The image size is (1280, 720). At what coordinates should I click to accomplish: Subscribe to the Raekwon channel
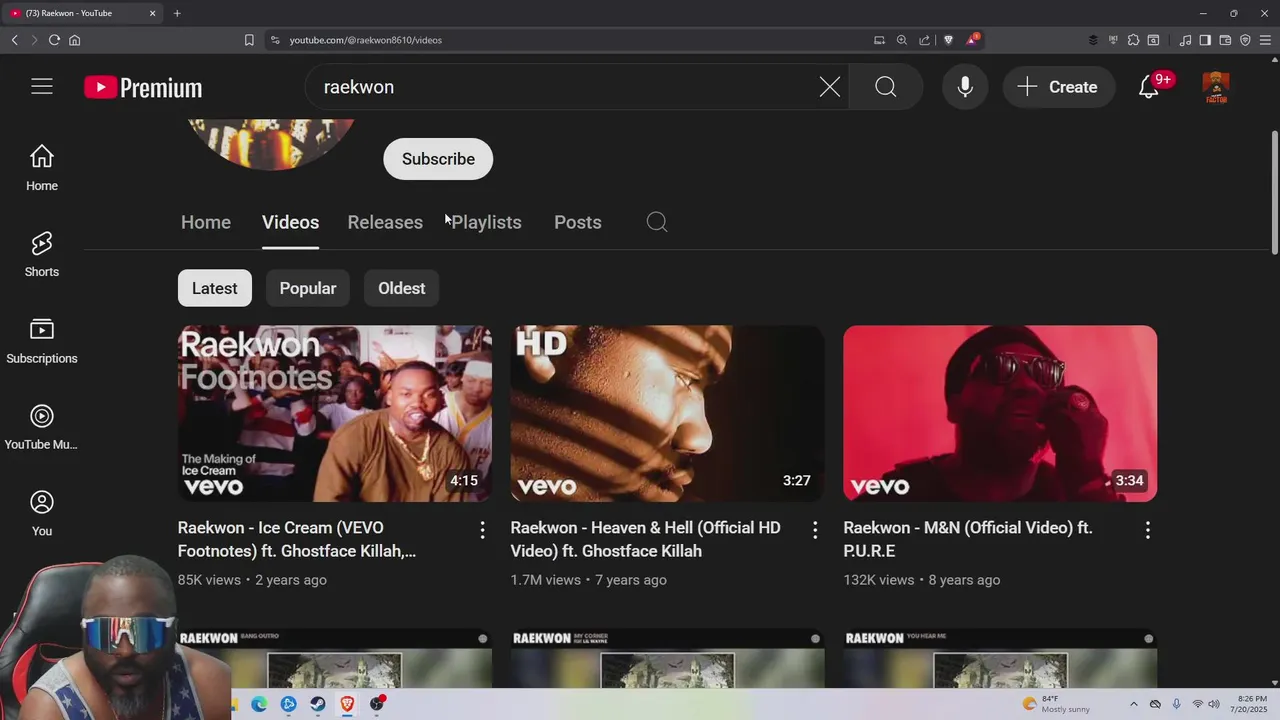tap(438, 159)
